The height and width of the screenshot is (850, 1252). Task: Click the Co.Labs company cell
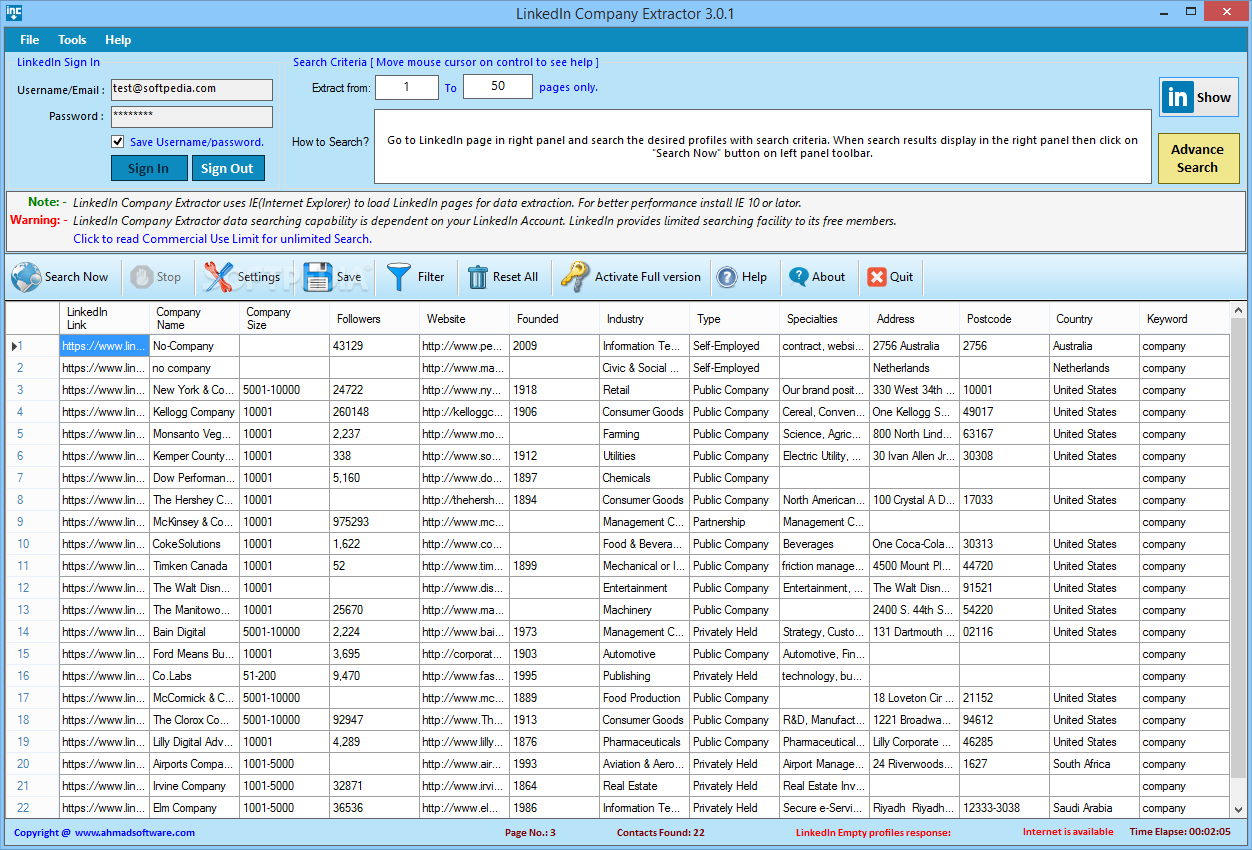pyautogui.click(x=194, y=676)
